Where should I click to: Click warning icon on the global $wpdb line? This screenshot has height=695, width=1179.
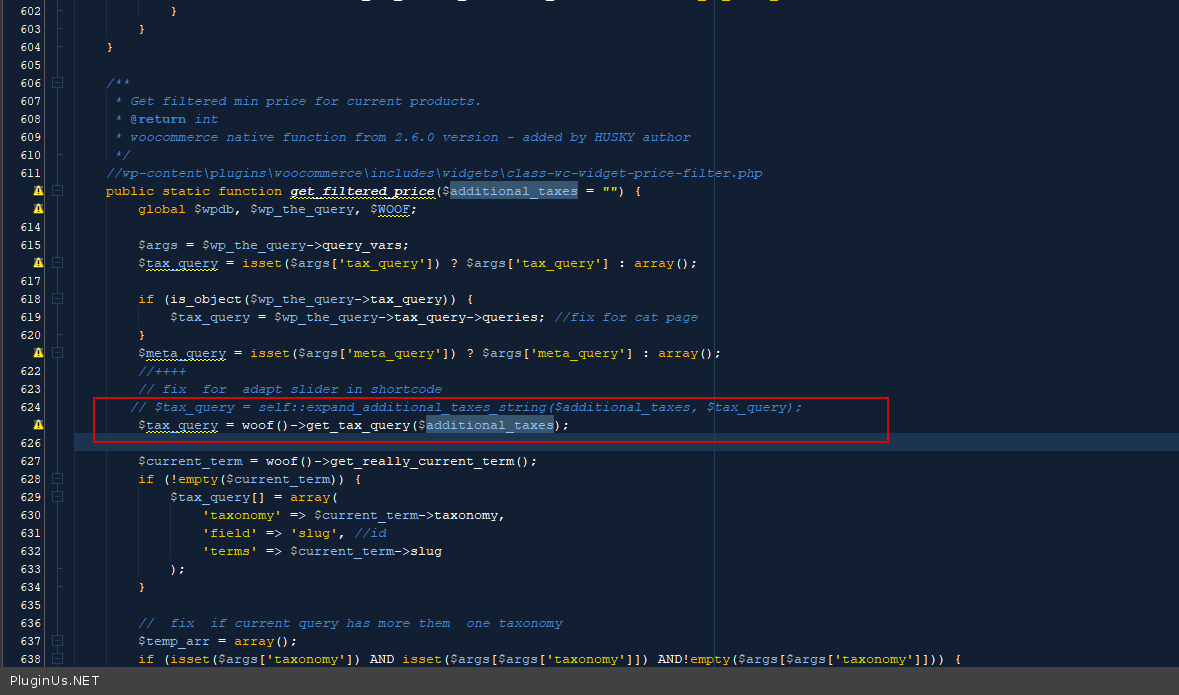tap(38, 209)
